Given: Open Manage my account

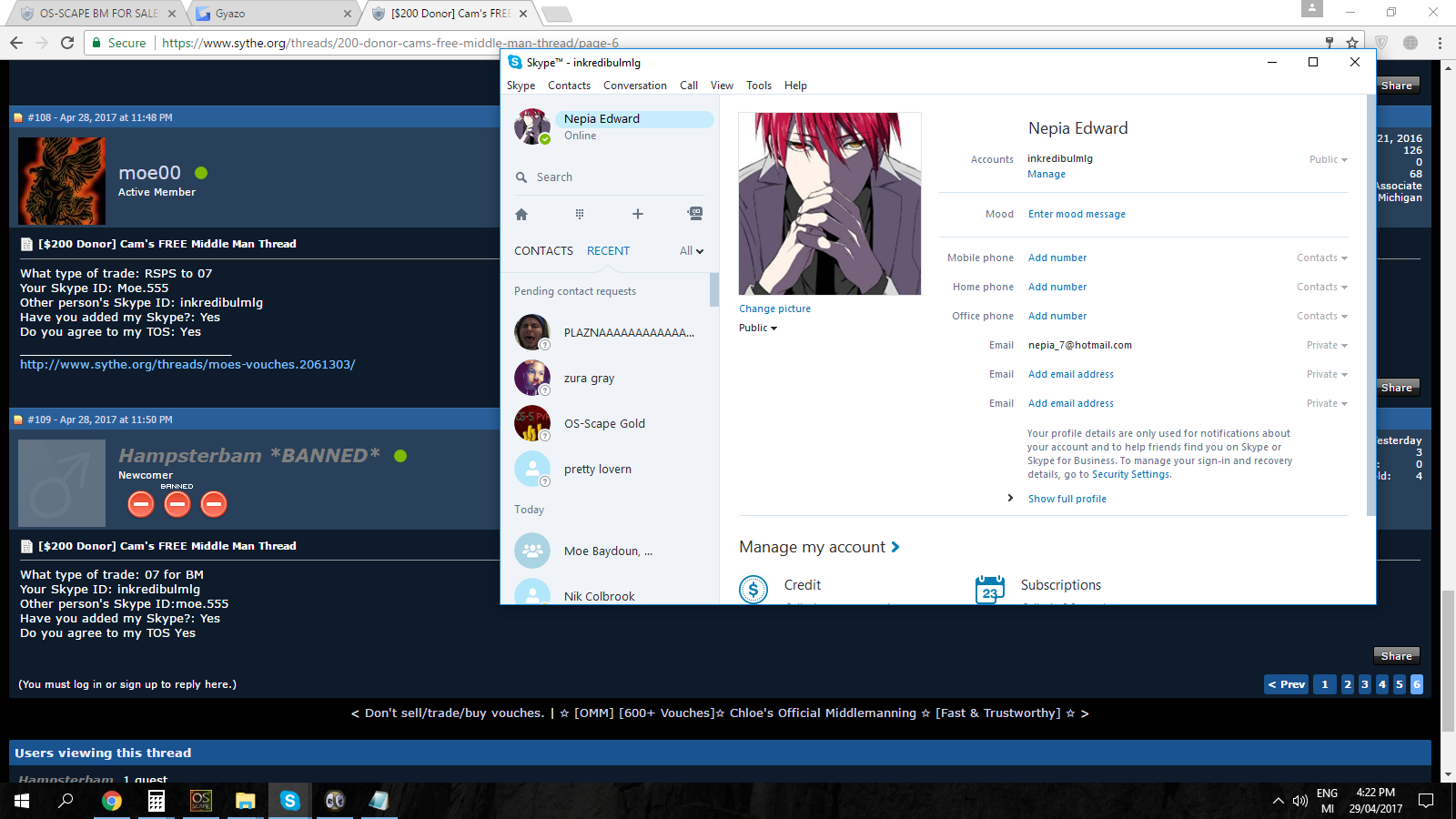Looking at the screenshot, I should coord(819,547).
